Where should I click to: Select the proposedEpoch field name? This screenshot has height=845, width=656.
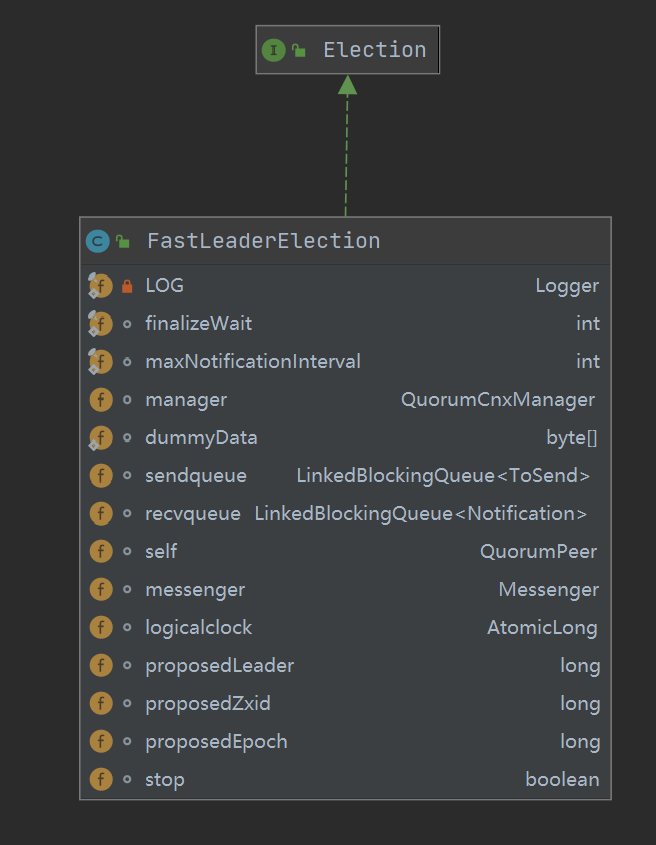pos(216,742)
